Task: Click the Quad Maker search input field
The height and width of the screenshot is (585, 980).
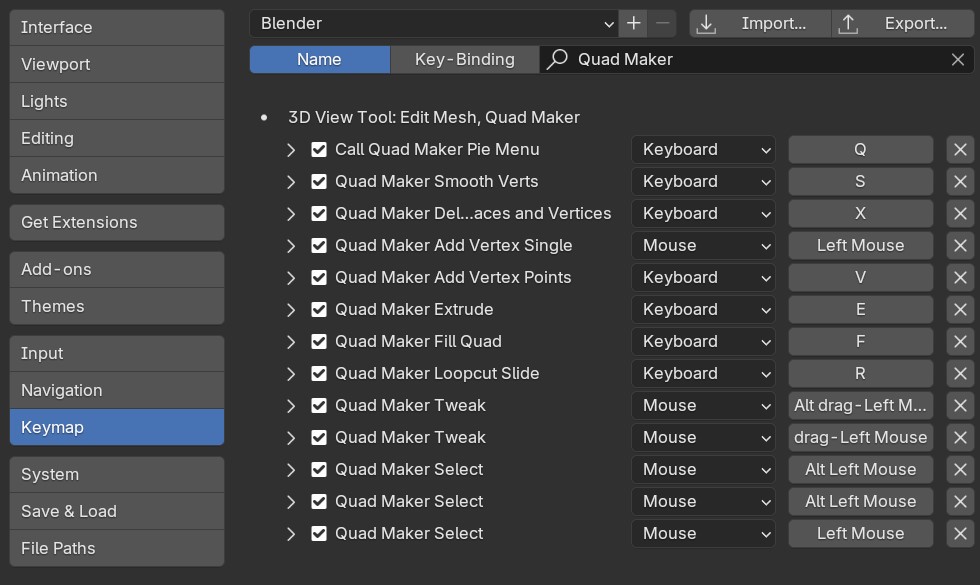Action: tap(756, 59)
